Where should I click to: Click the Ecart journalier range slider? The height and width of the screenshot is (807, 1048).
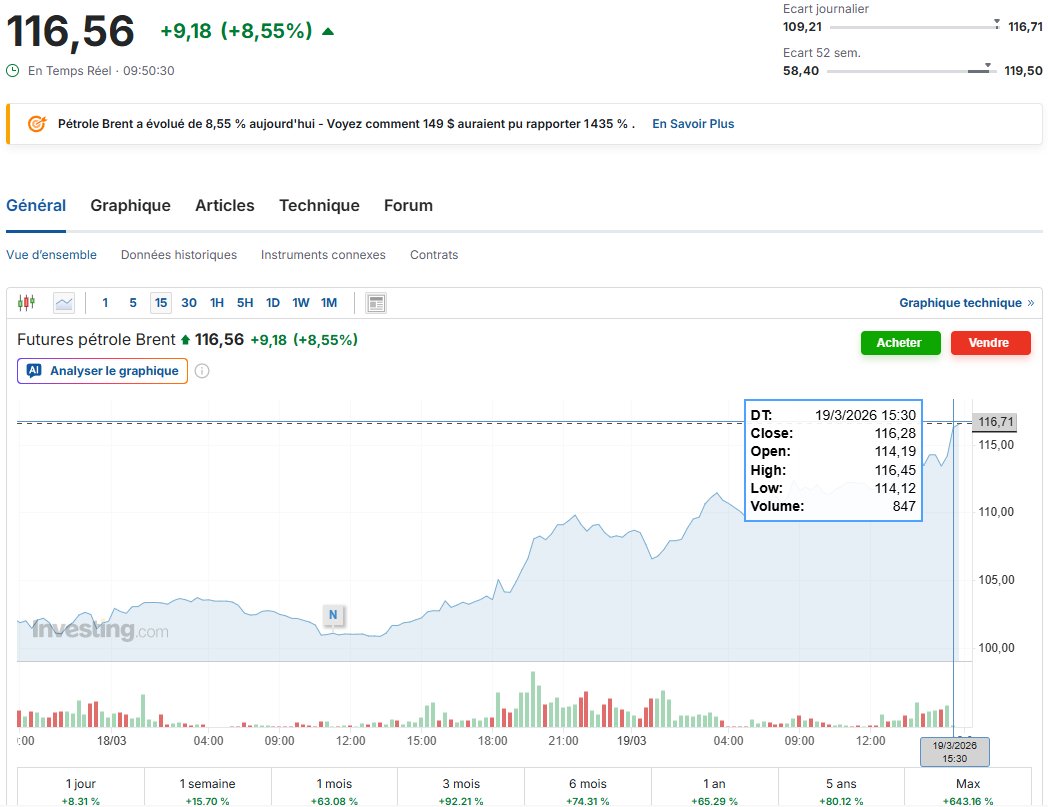915,27
